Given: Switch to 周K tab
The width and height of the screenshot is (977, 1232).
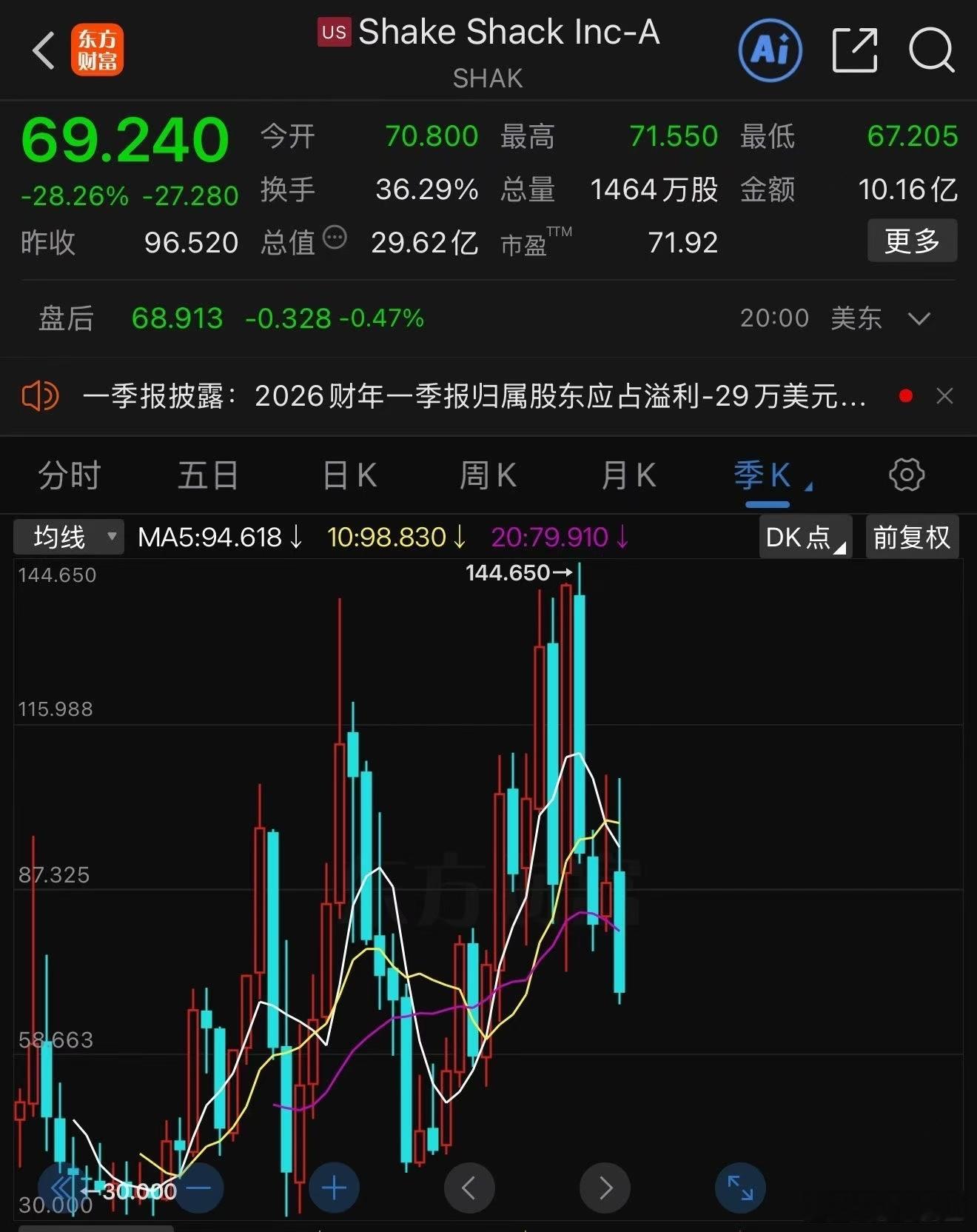Looking at the screenshot, I should [488, 475].
